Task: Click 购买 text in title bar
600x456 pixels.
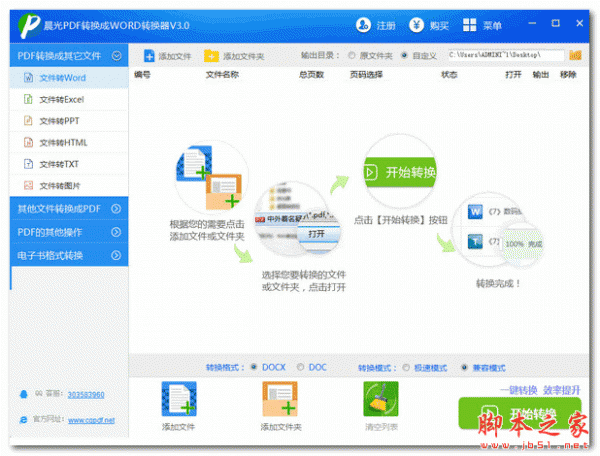Action: click(x=439, y=26)
